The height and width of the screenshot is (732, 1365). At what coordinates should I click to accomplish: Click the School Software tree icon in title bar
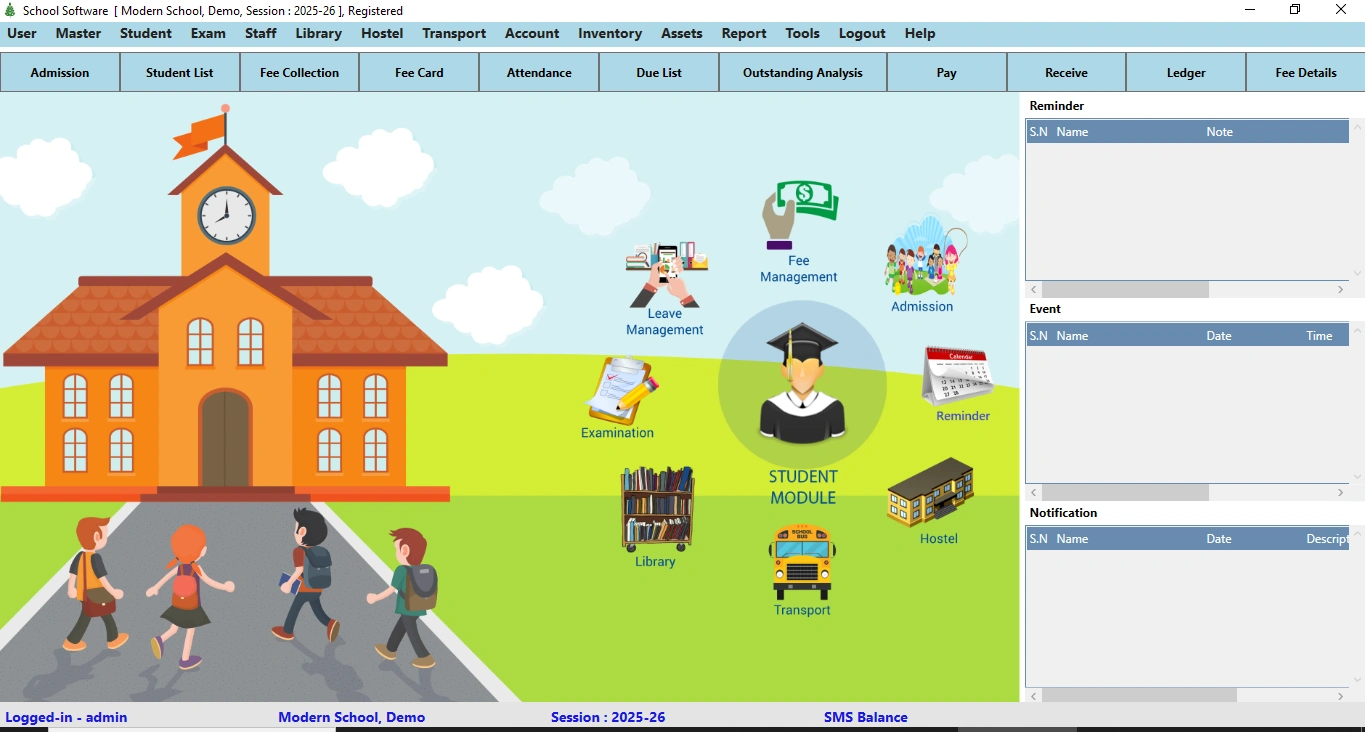[x=11, y=10]
